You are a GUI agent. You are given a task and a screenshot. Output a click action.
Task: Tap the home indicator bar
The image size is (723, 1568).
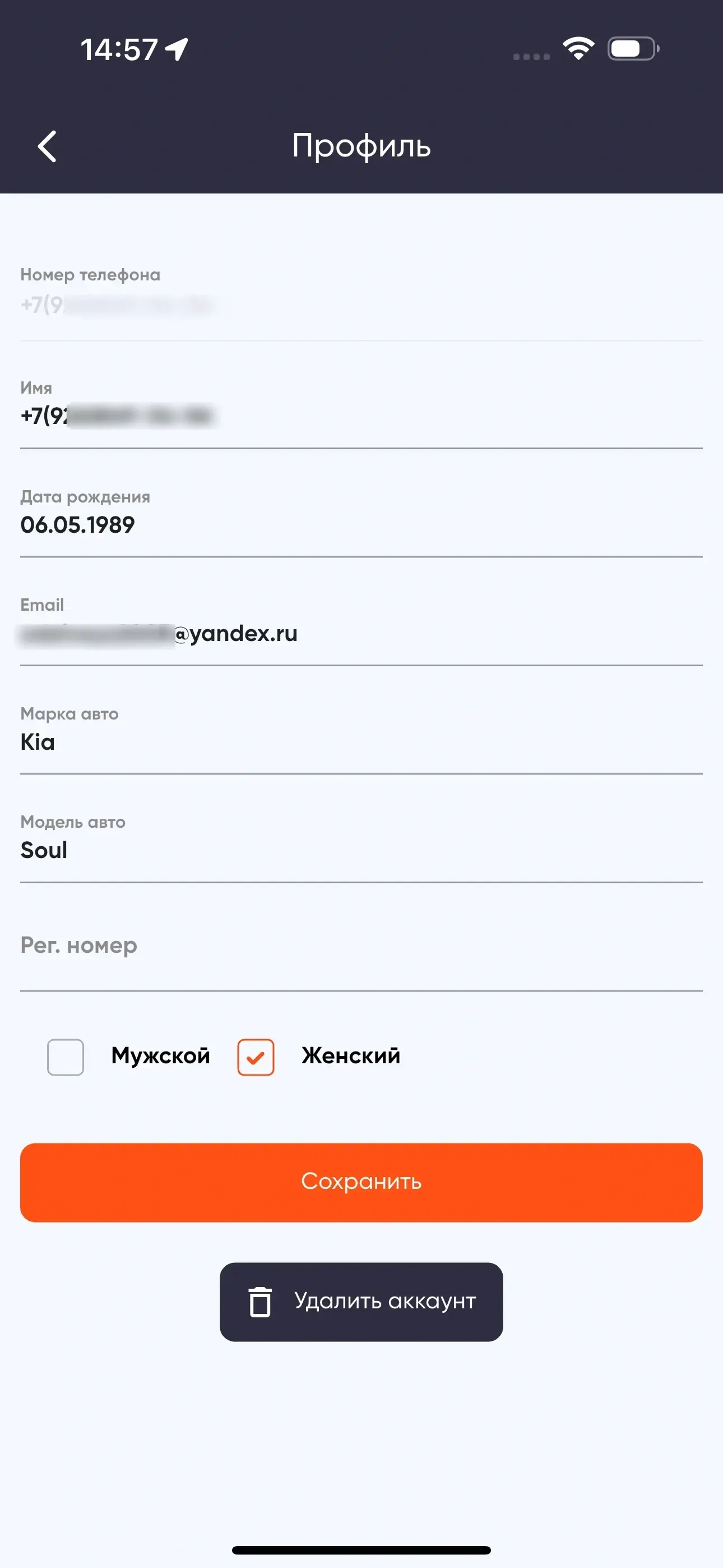coord(361,1549)
